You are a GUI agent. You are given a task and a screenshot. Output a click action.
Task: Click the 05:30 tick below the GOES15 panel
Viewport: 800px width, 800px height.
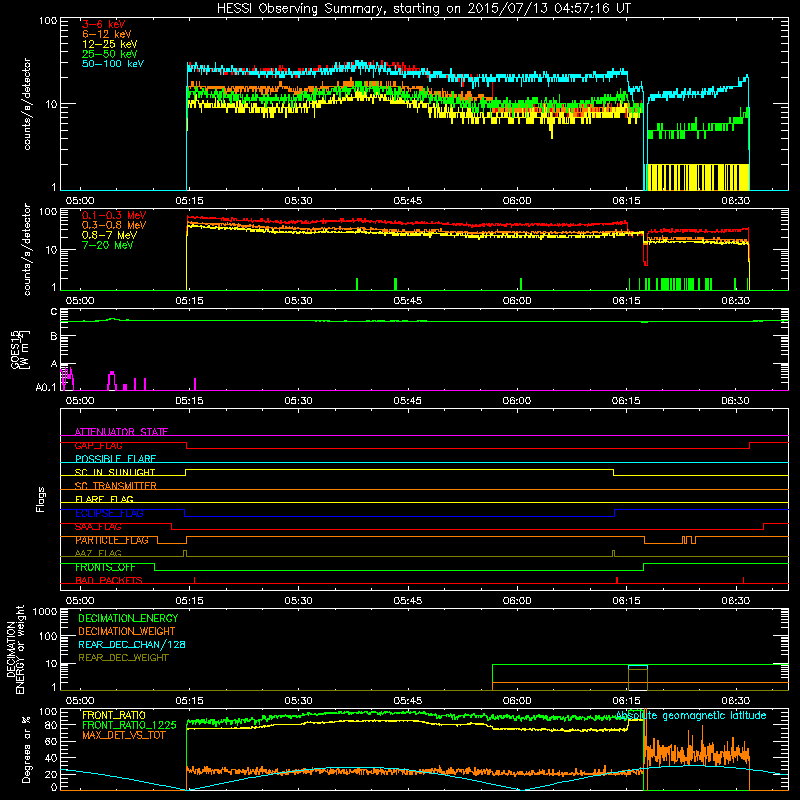click(298, 401)
